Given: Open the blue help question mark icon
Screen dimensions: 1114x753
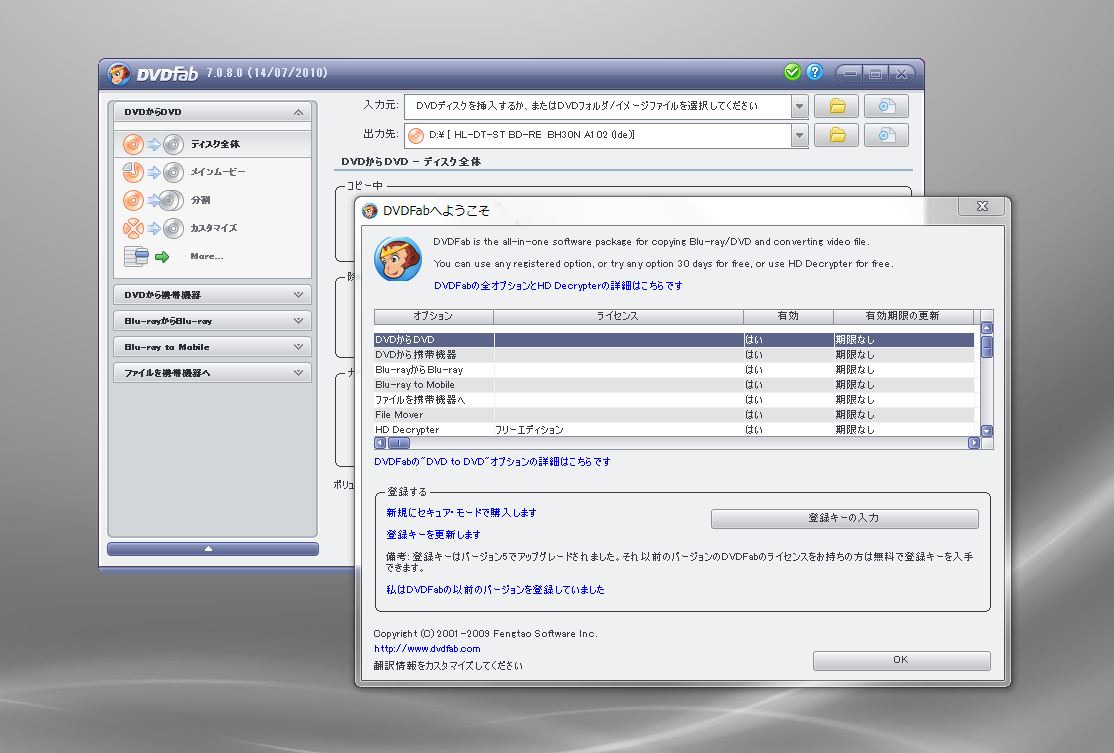Looking at the screenshot, I should pos(814,72).
